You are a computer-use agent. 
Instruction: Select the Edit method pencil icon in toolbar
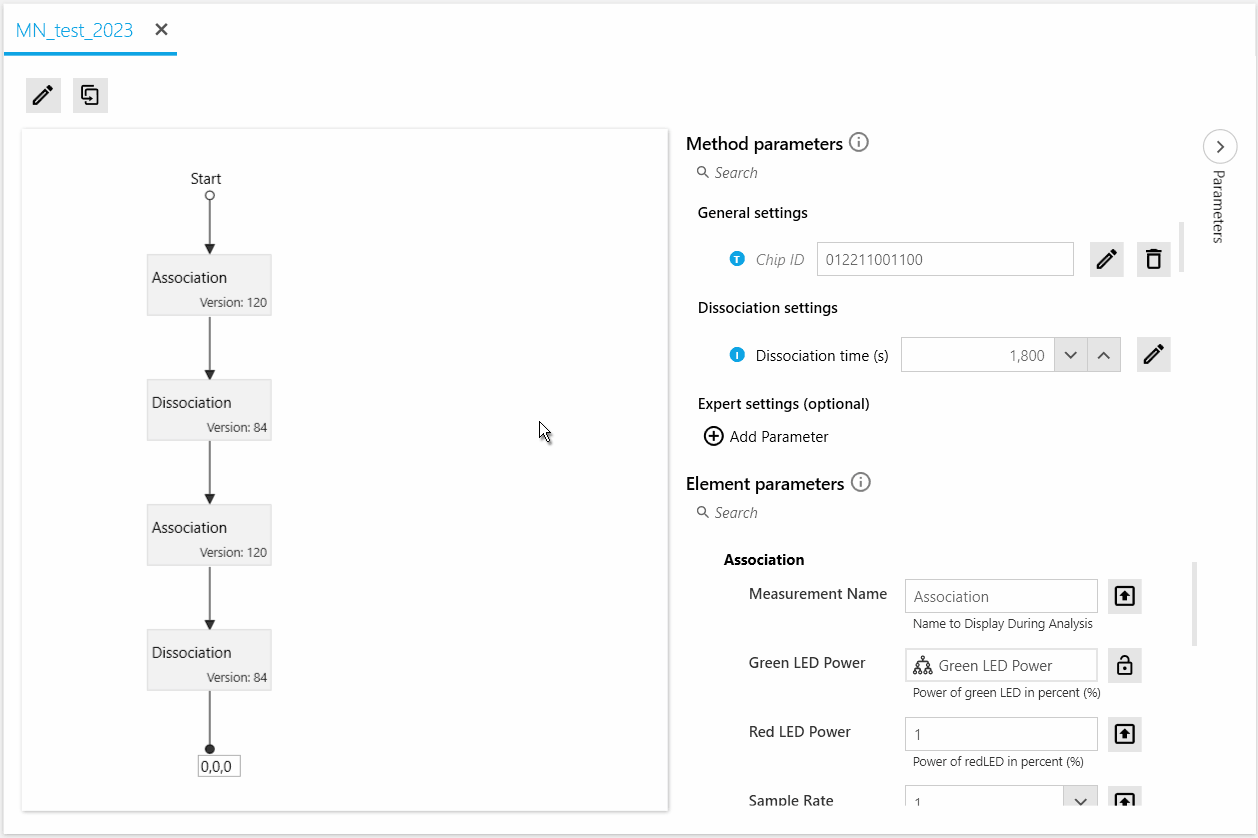[43, 95]
